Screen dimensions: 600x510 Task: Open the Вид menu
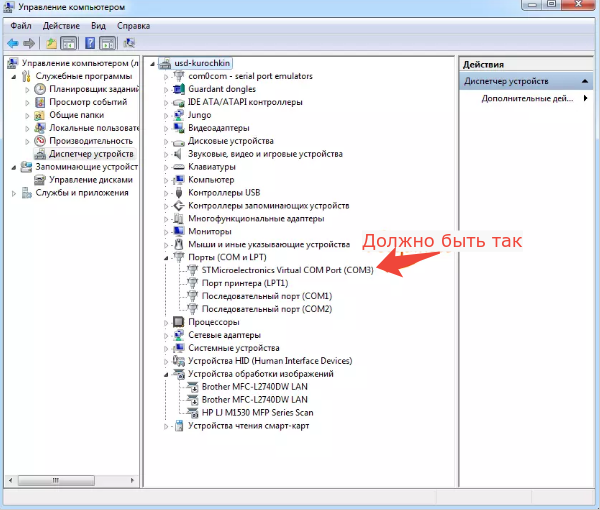98,26
